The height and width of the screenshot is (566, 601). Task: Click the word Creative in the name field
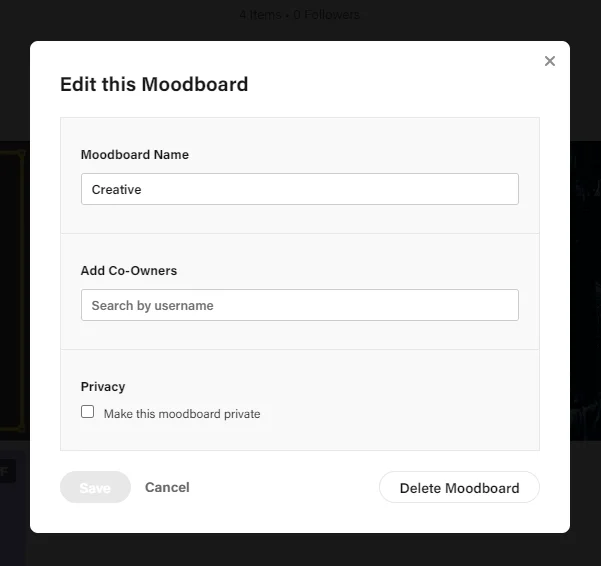coord(117,190)
